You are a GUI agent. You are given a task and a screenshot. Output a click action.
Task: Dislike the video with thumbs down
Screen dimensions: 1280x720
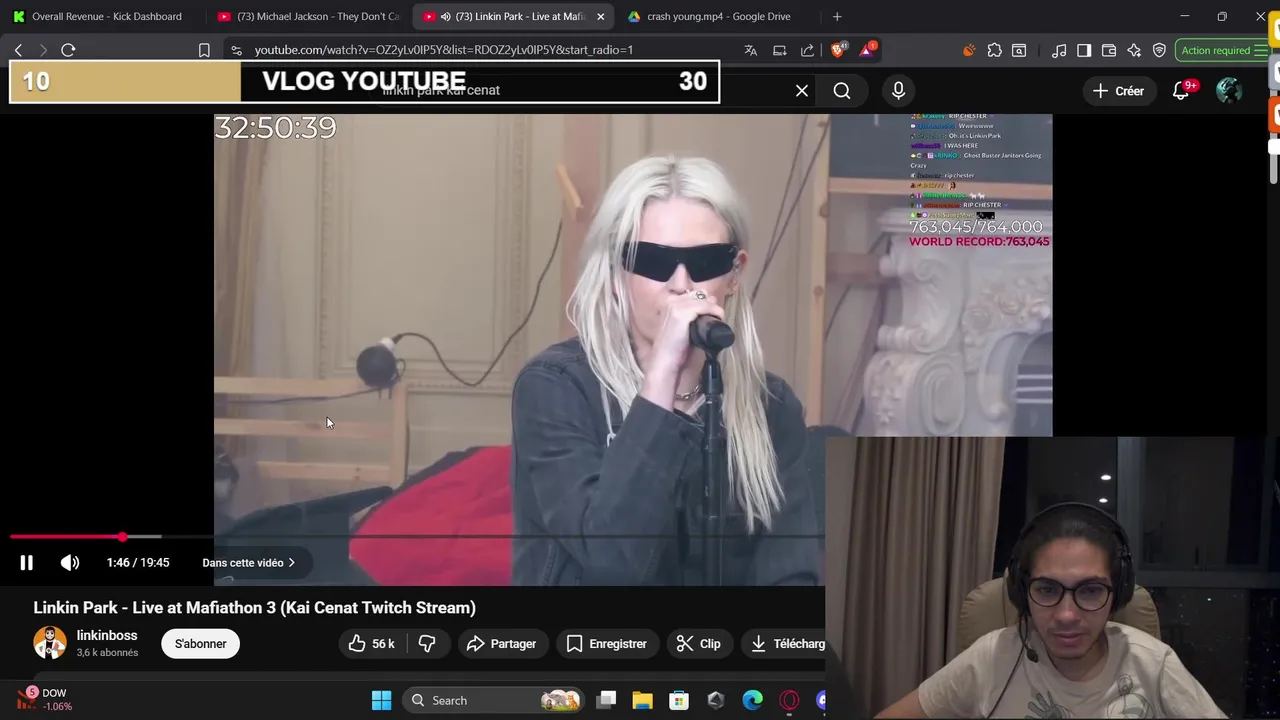tap(427, 644)
